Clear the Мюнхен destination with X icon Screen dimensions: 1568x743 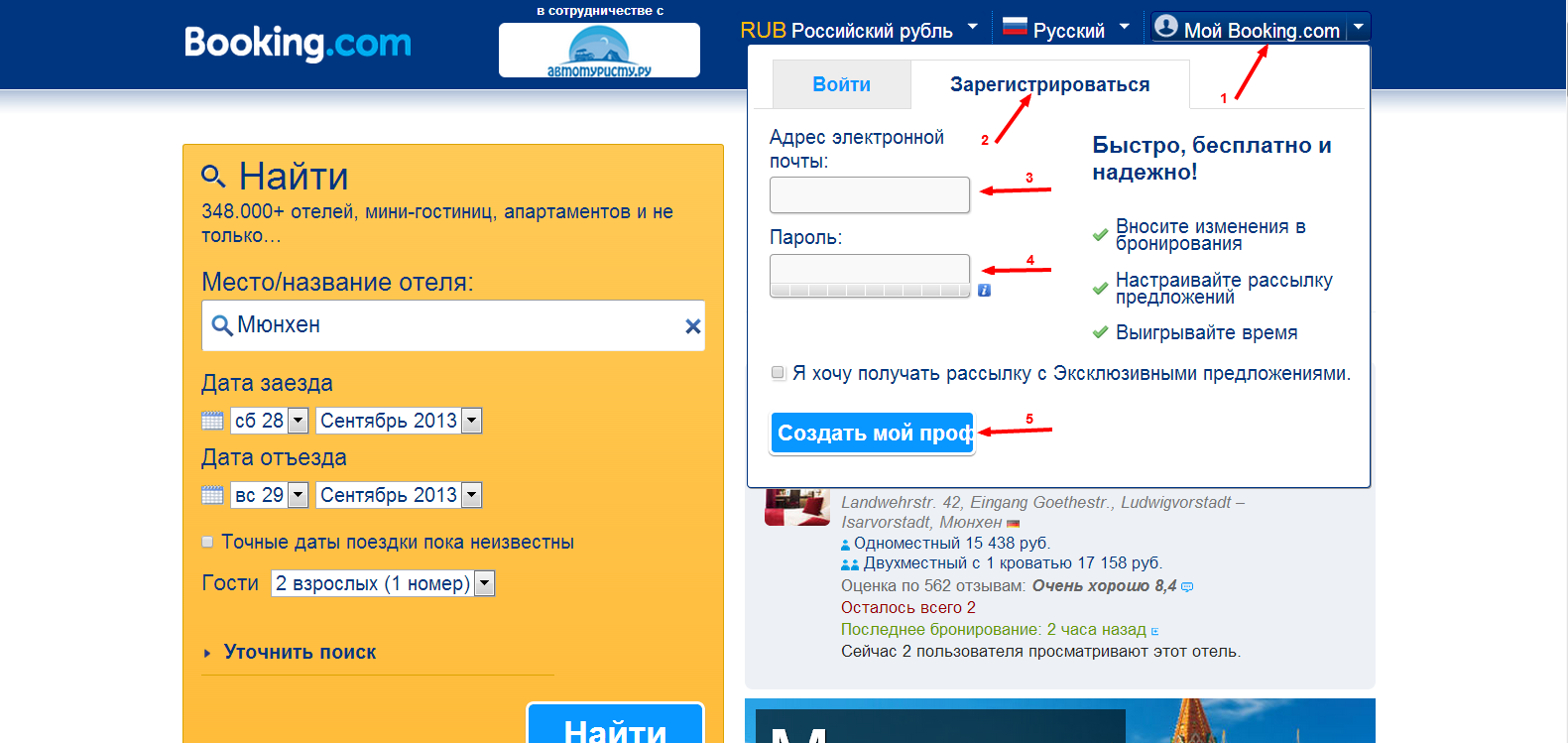(x=693, y=326)
